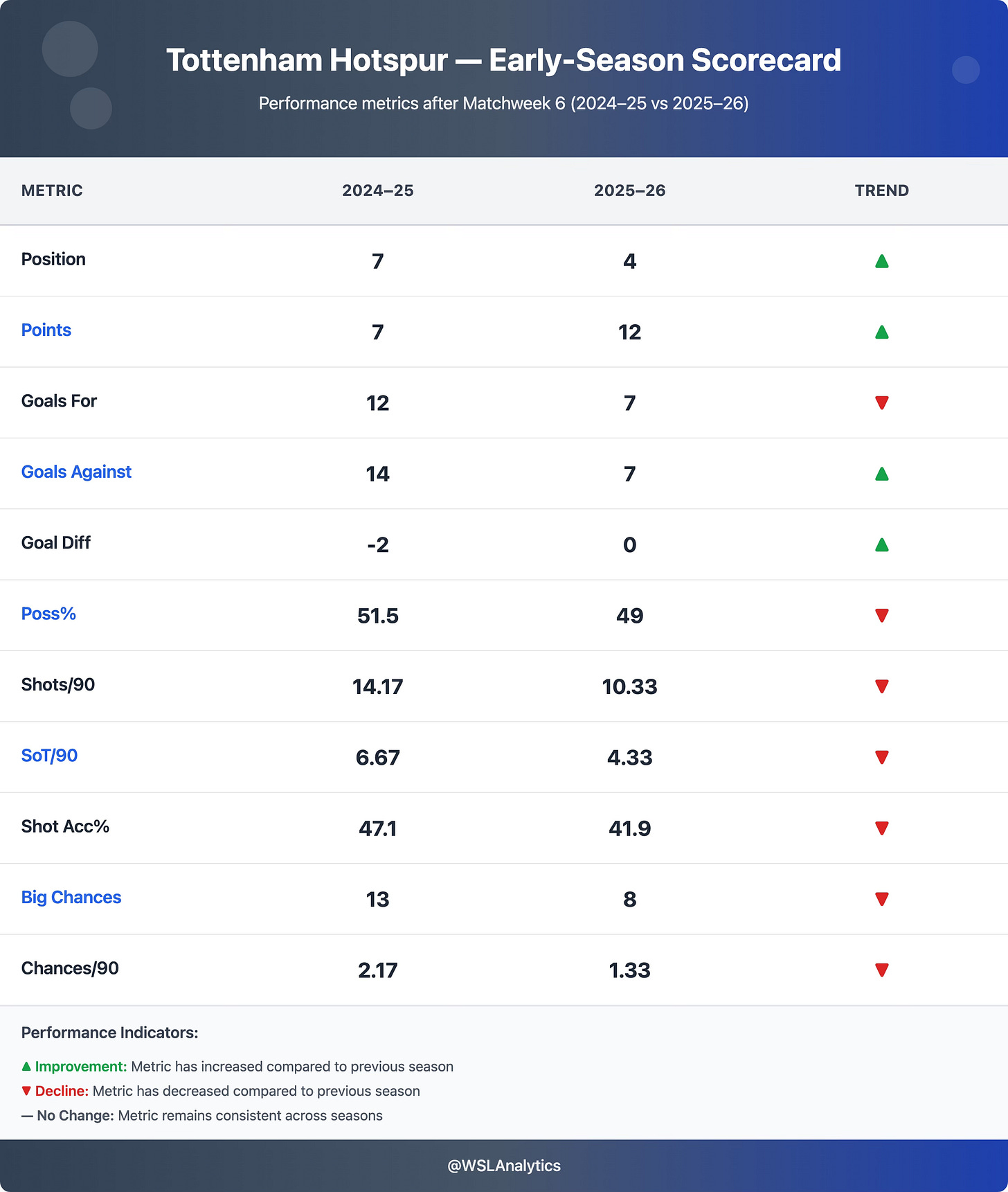Image resolution: width=1008 pixels, height=1192 pixels.
Task: Open the SoT/90 metric link
Action: [49, 755]
